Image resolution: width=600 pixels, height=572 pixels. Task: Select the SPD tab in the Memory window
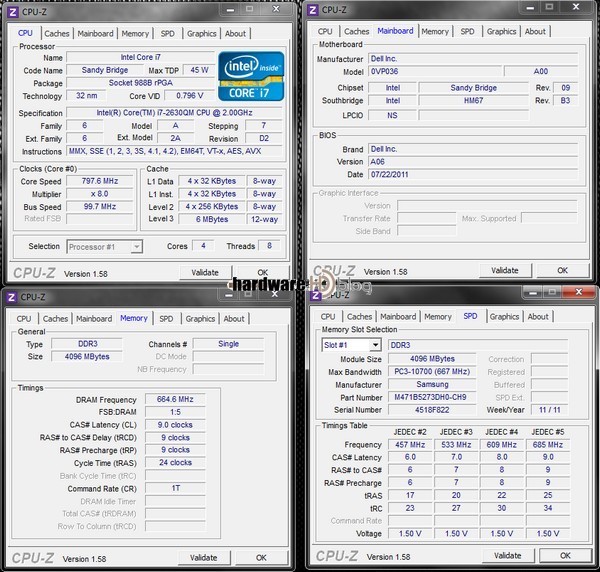pos(166,319)
